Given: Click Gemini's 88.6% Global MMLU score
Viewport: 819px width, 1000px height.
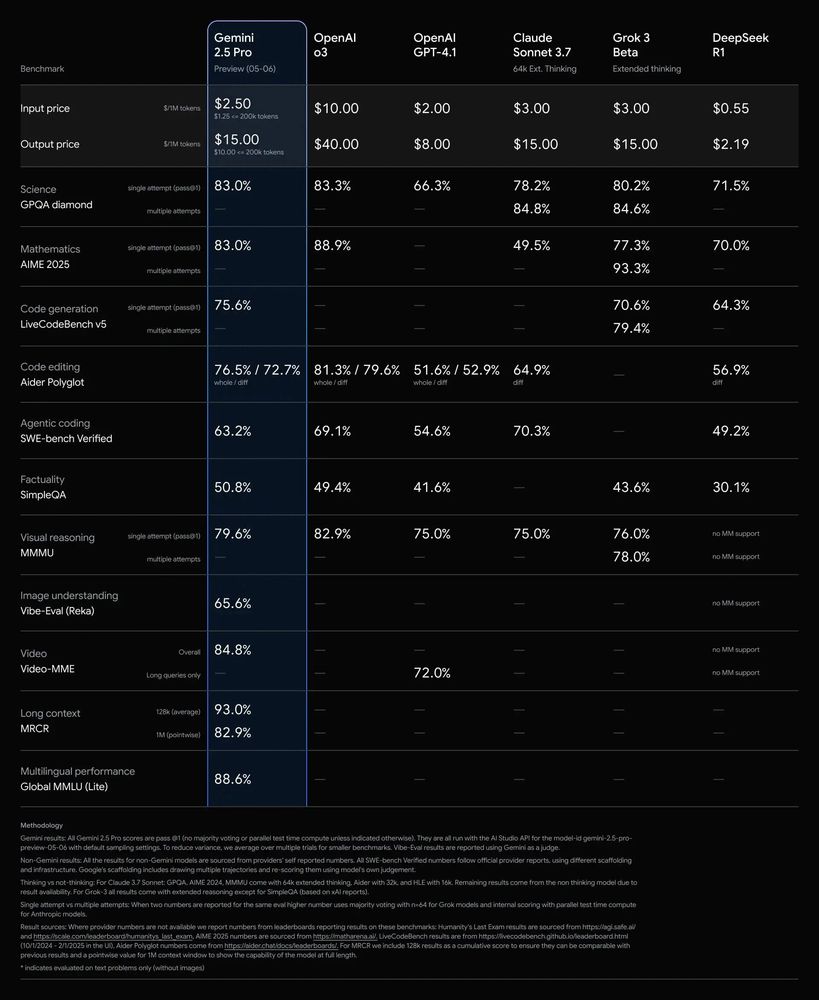Looking at the screenshot, I should 233,778.
